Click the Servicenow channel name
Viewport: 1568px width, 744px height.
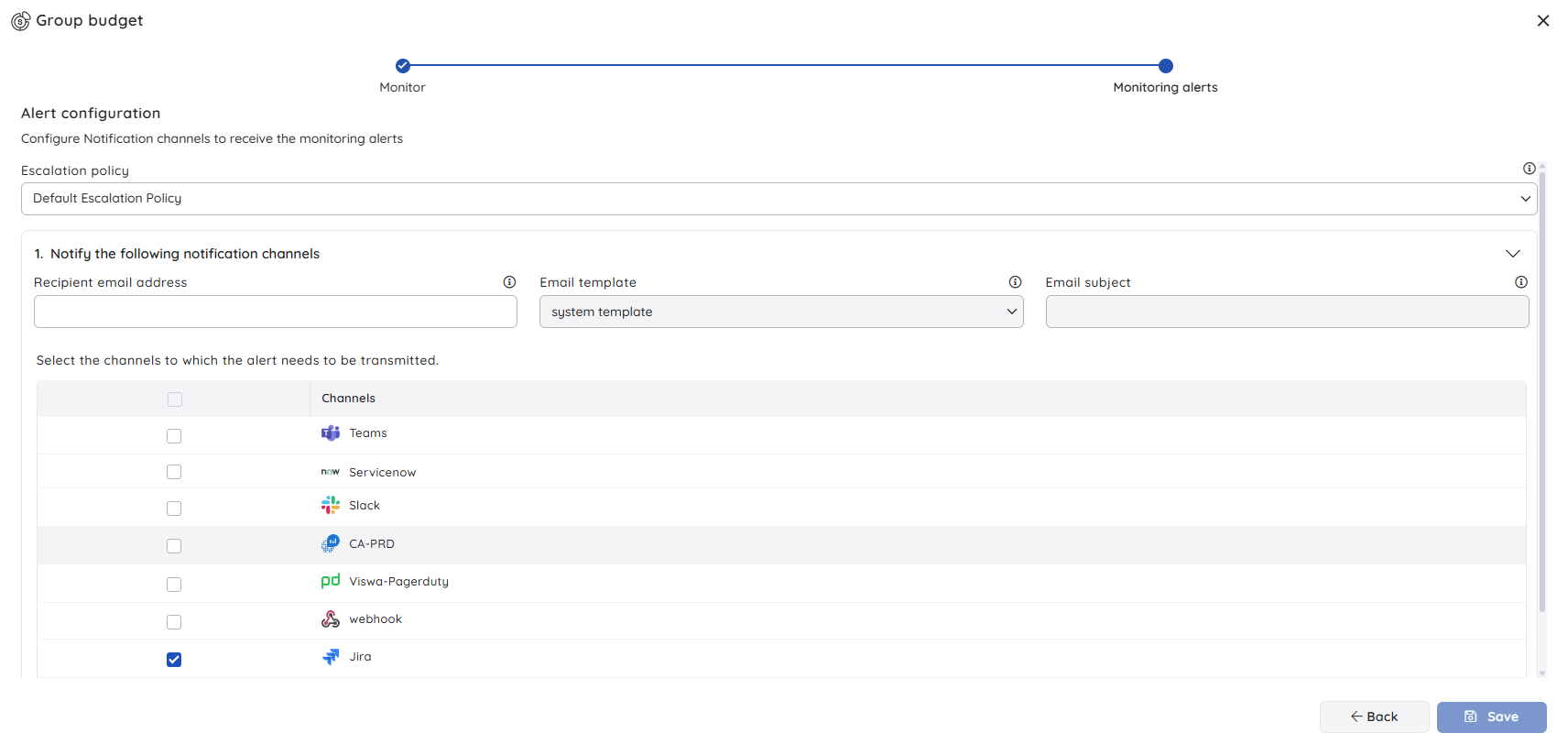pyautogui.click(x=382, y=473)
